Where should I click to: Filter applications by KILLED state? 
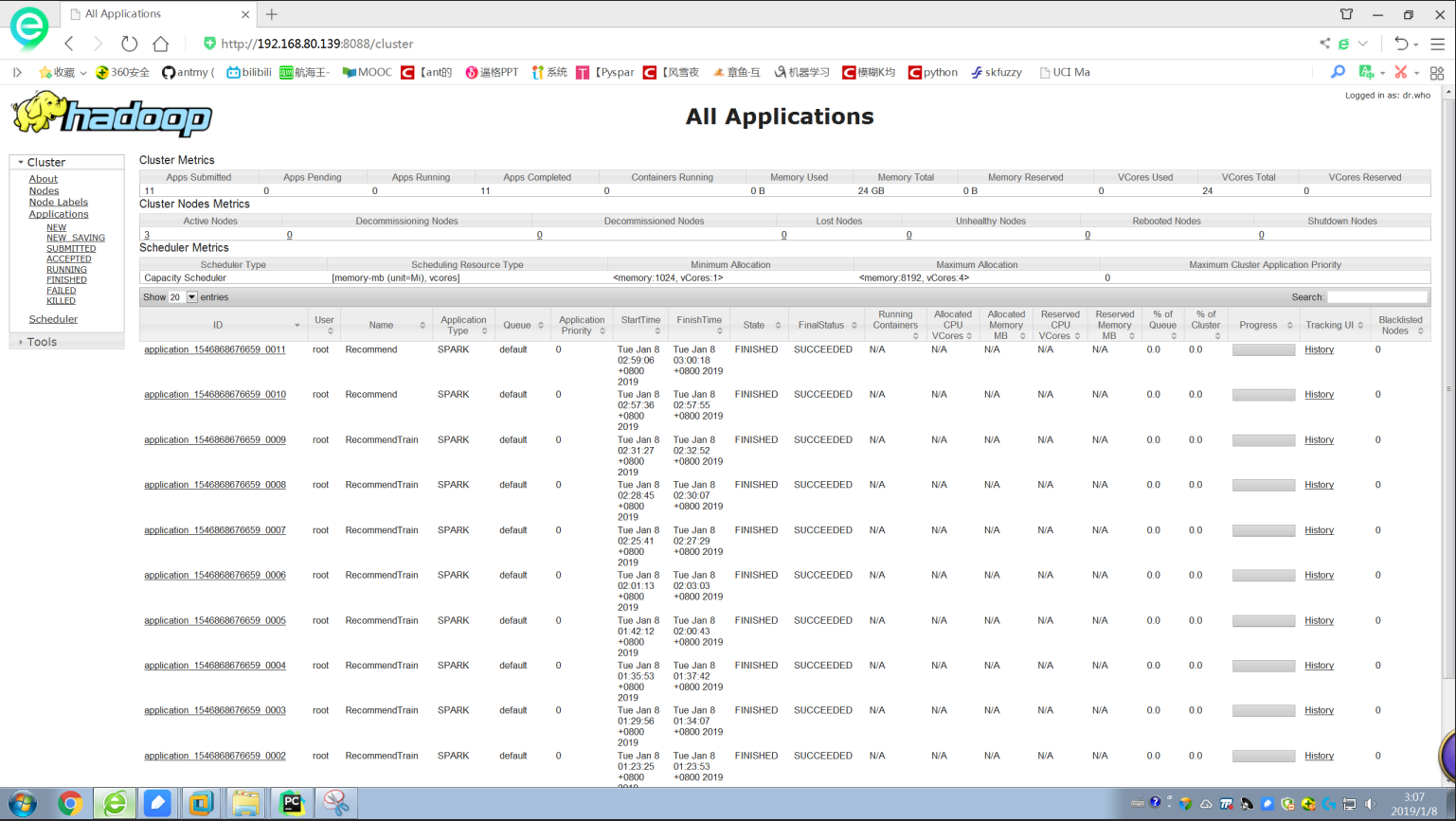coord(61,301)
